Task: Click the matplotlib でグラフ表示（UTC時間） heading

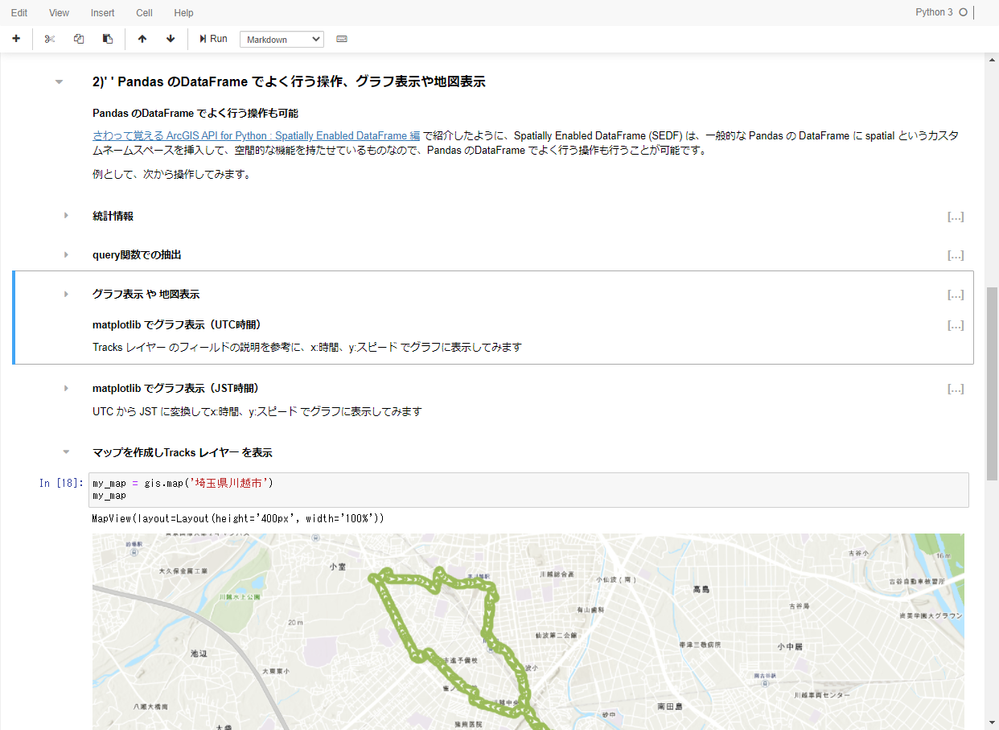Action: (x=178, y=325)
